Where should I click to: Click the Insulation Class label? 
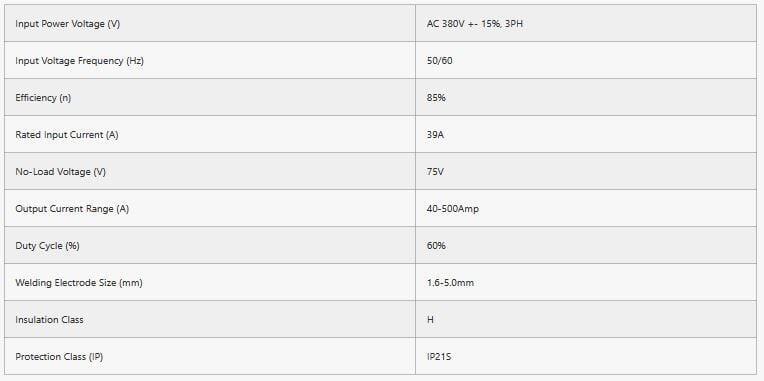point(49,320)
